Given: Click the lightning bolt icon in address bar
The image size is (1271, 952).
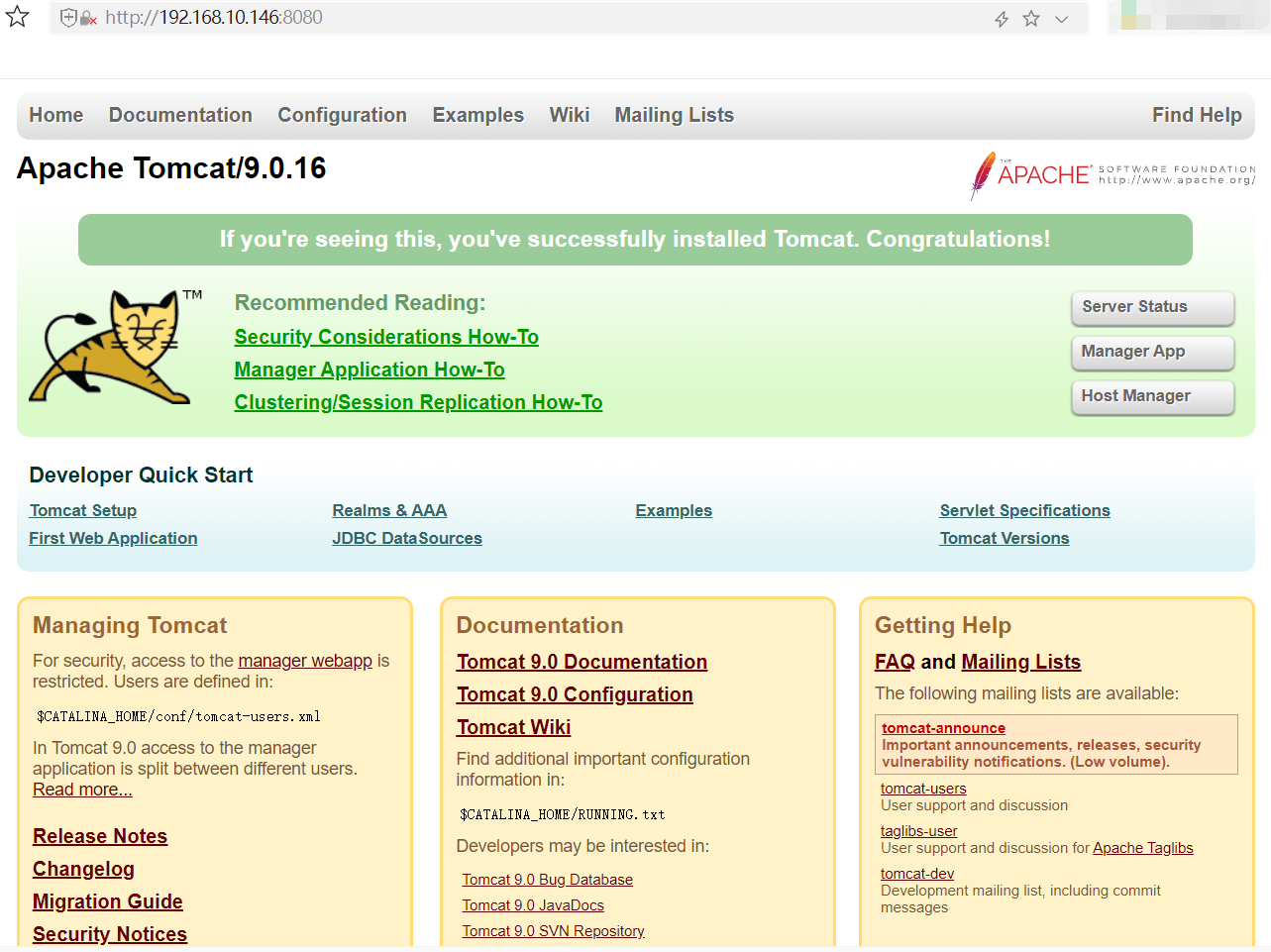Looking at the screenshot, I should point(1002,19).
